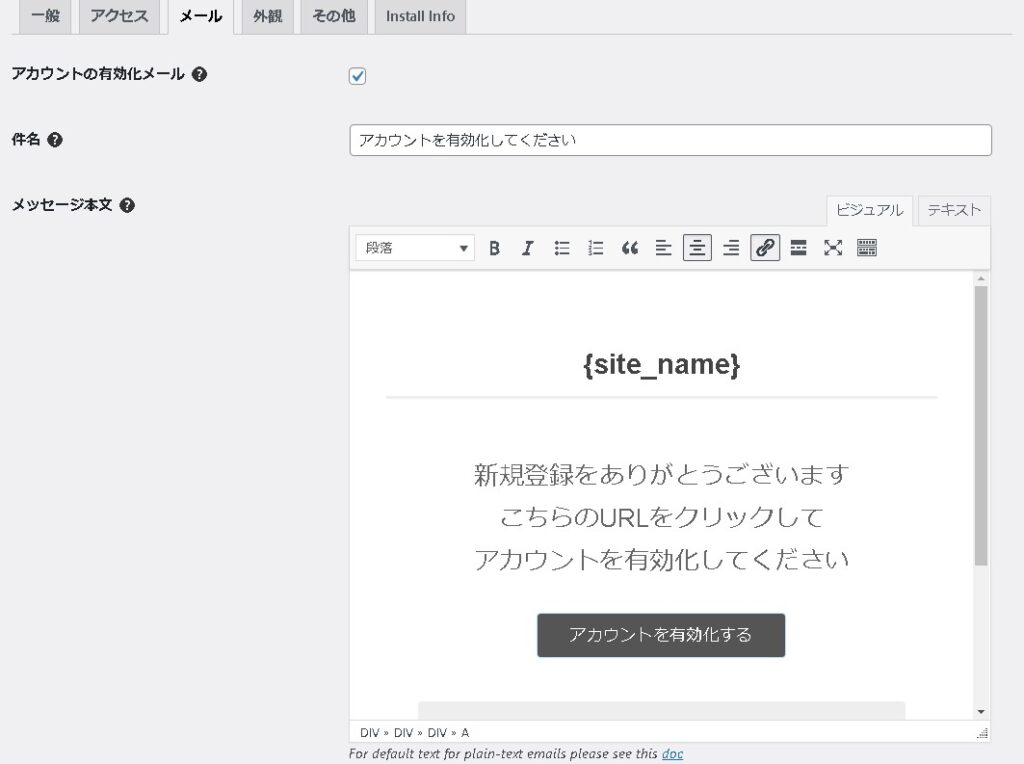Click the アカウントを有効化する button in message

click(x=661, y=635)
